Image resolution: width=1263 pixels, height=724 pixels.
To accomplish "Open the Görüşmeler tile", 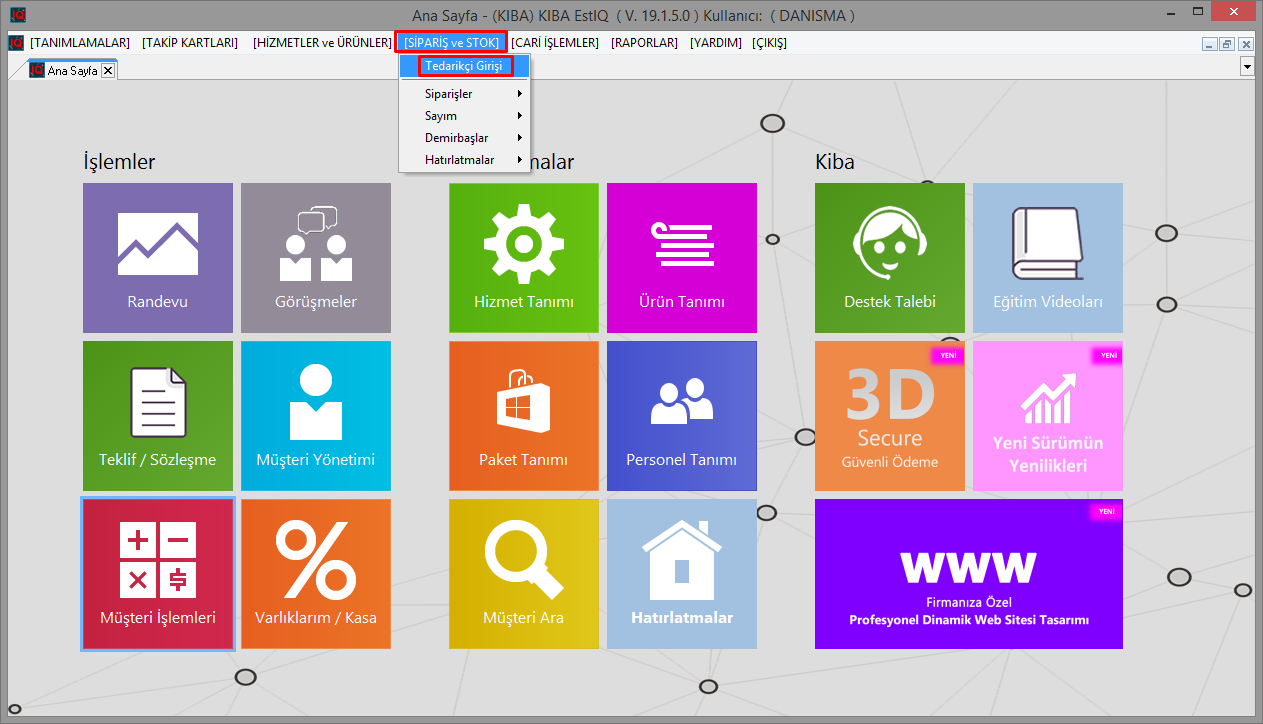I will coord(316,257).
